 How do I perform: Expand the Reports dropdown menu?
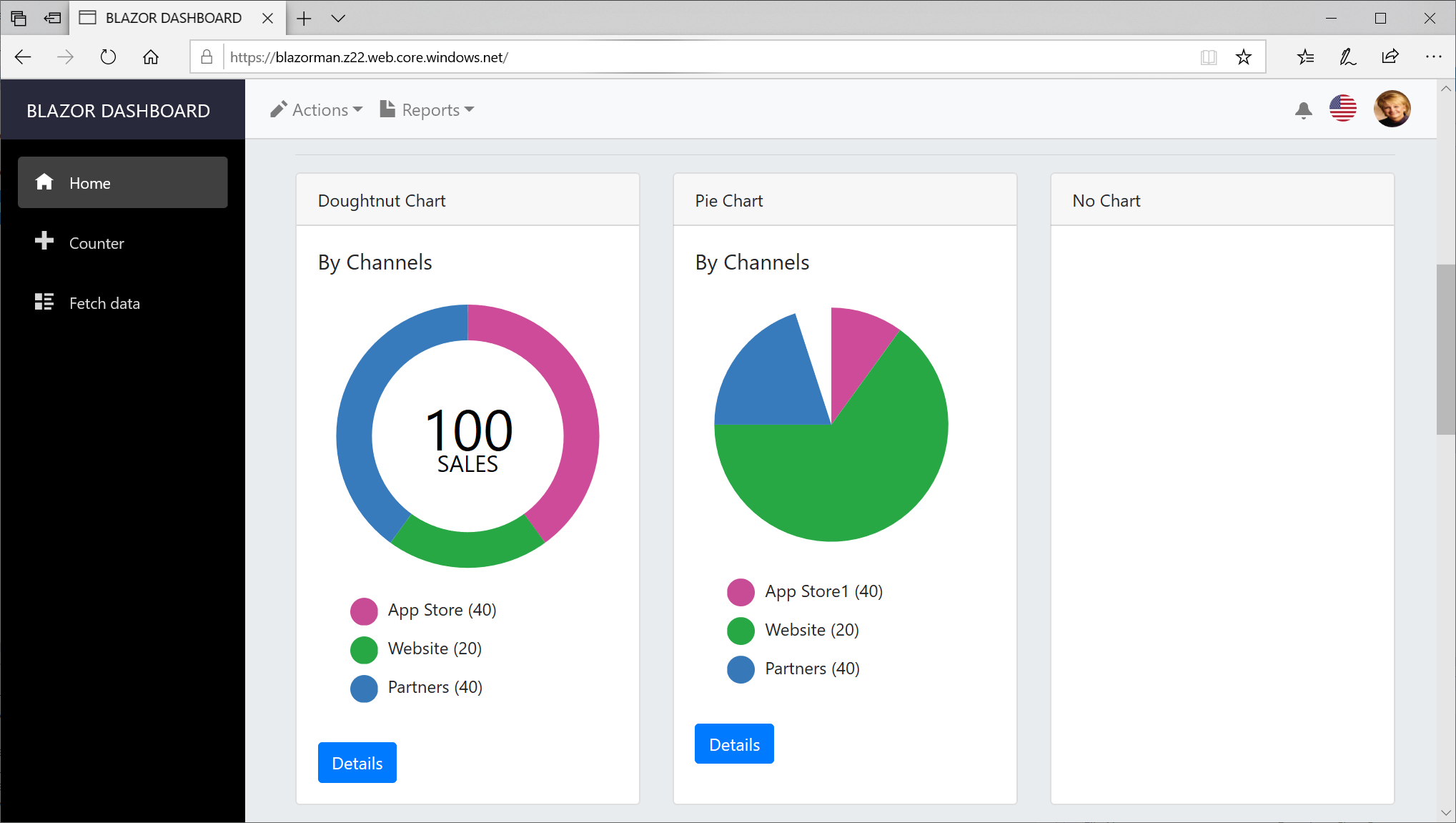tap(429, 109)
